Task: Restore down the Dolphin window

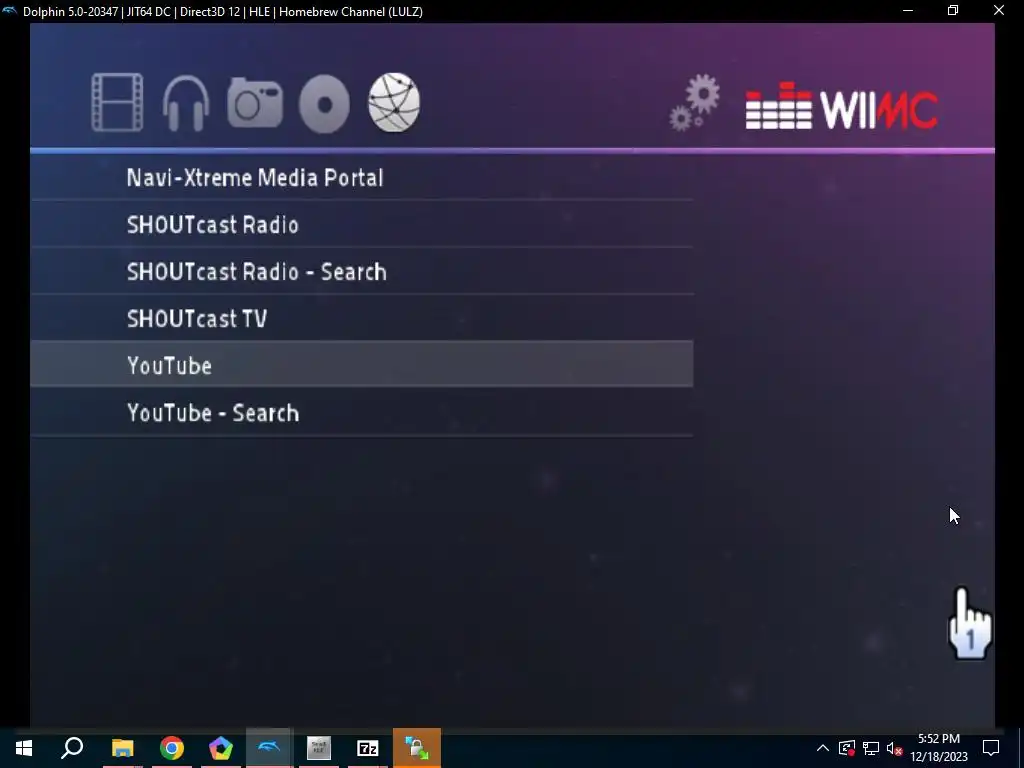Action: [953, 10]
